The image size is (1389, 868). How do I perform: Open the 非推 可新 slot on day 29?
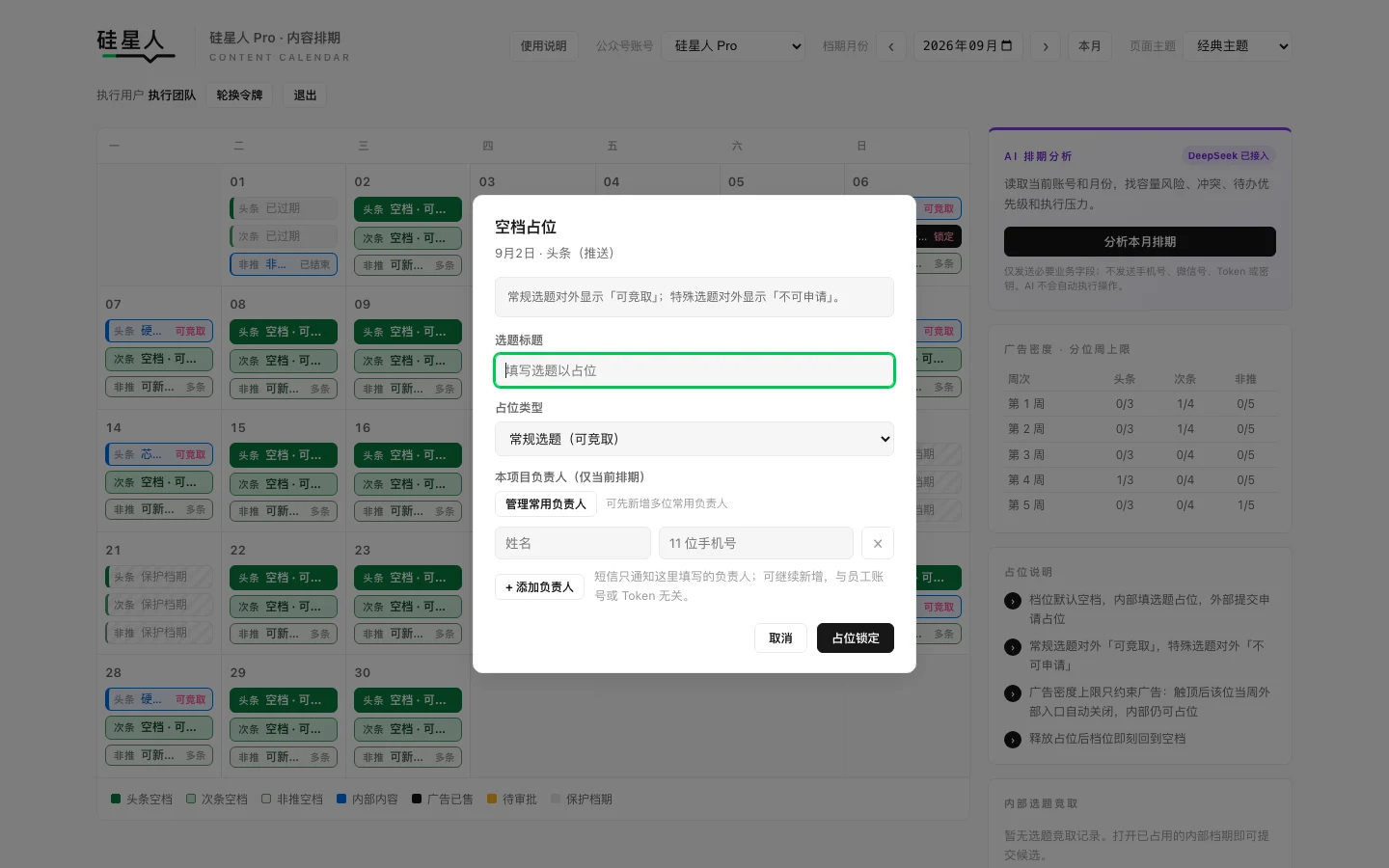click(x=284, y=757)
